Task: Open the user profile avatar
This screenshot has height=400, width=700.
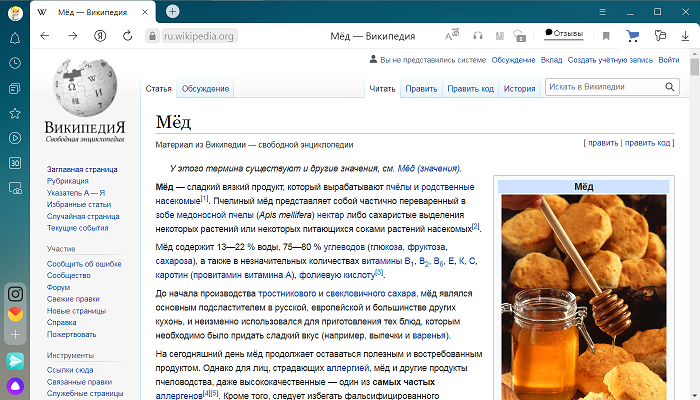Action: click(x=15, y=12)
